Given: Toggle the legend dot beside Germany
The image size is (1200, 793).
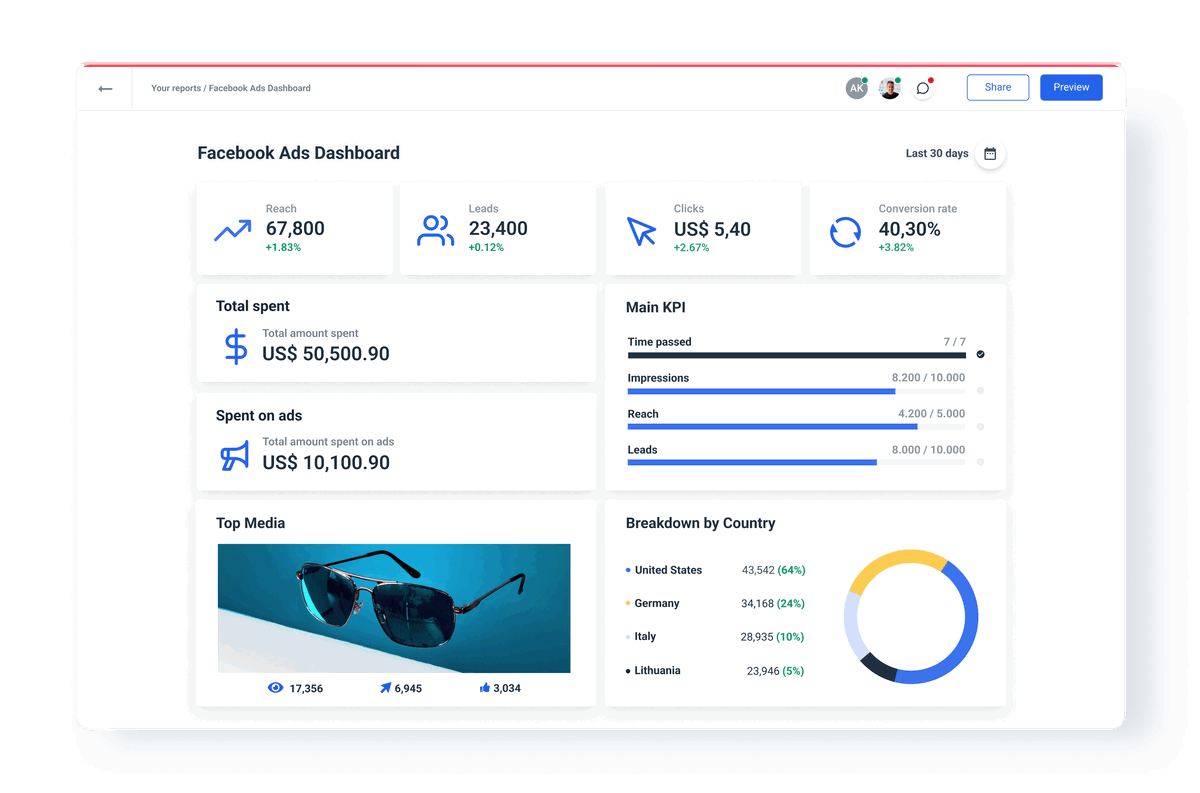Looking at the screenshot, I should coord(629,603).
